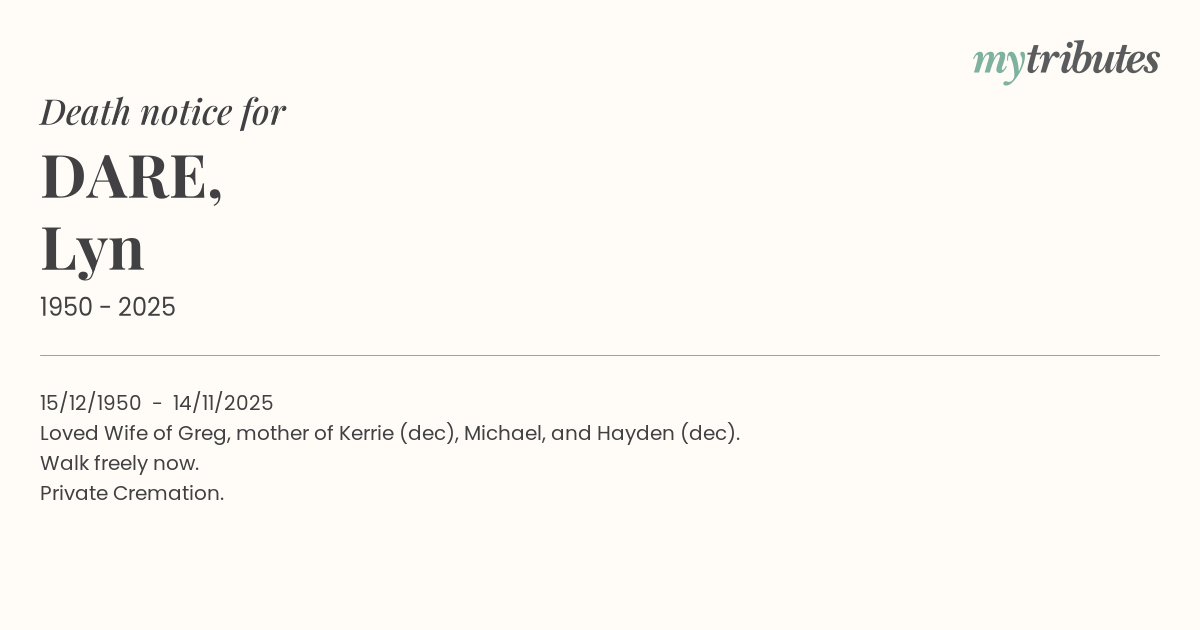1200x630 pixels.
Task: Click the first name "Lyn"
Action: coord(93,249)
